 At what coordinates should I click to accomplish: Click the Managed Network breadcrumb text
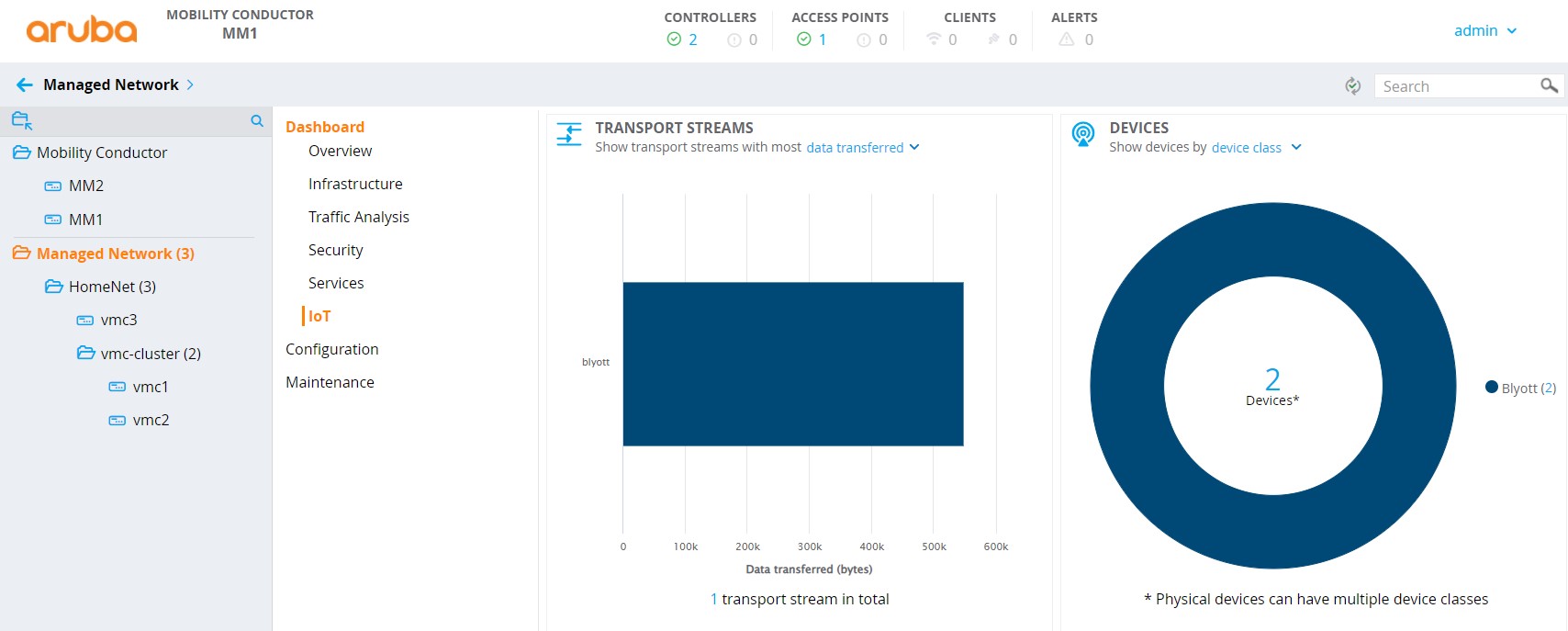[x=111, y=85]
